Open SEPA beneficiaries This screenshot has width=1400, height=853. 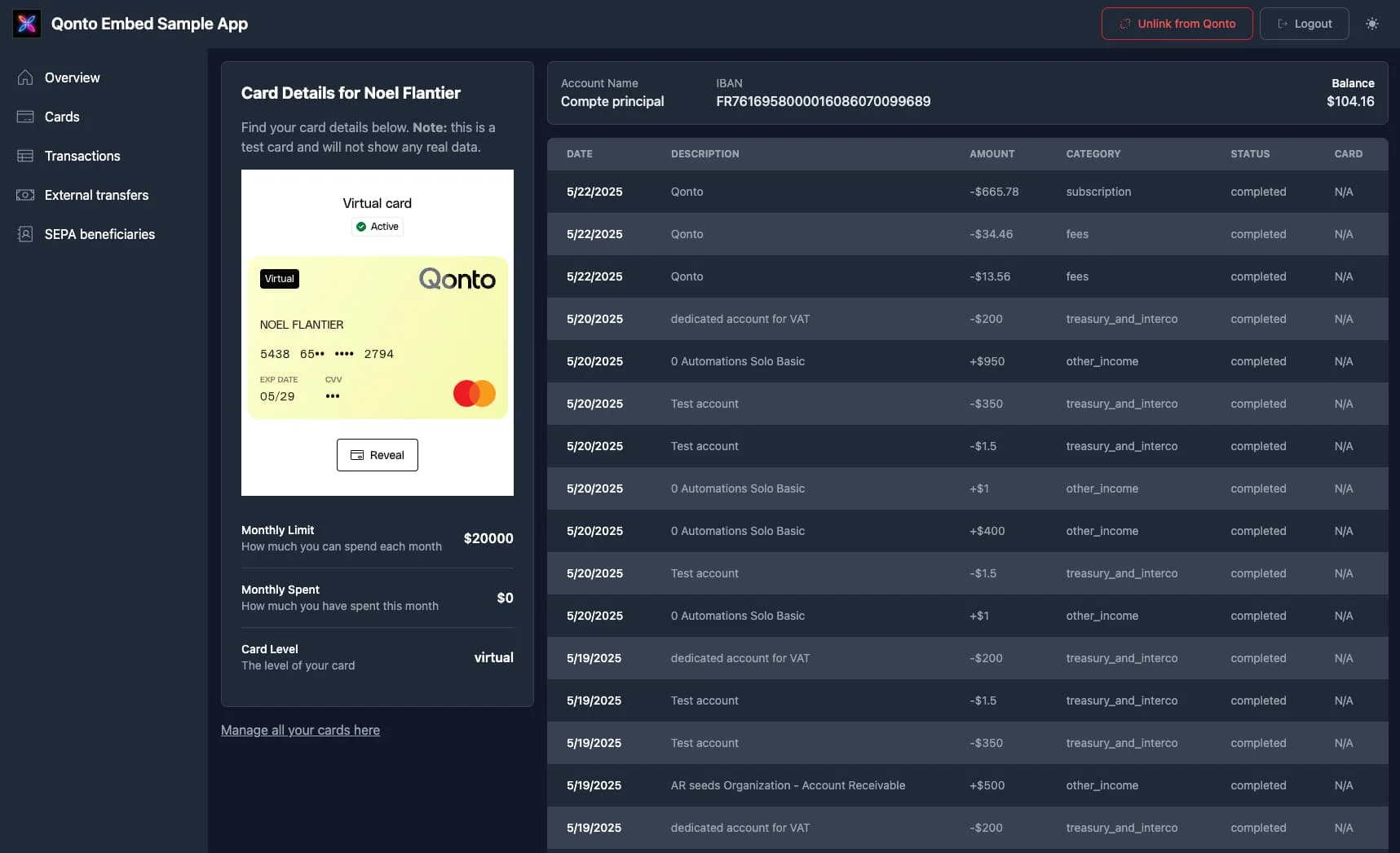point(99,234)
